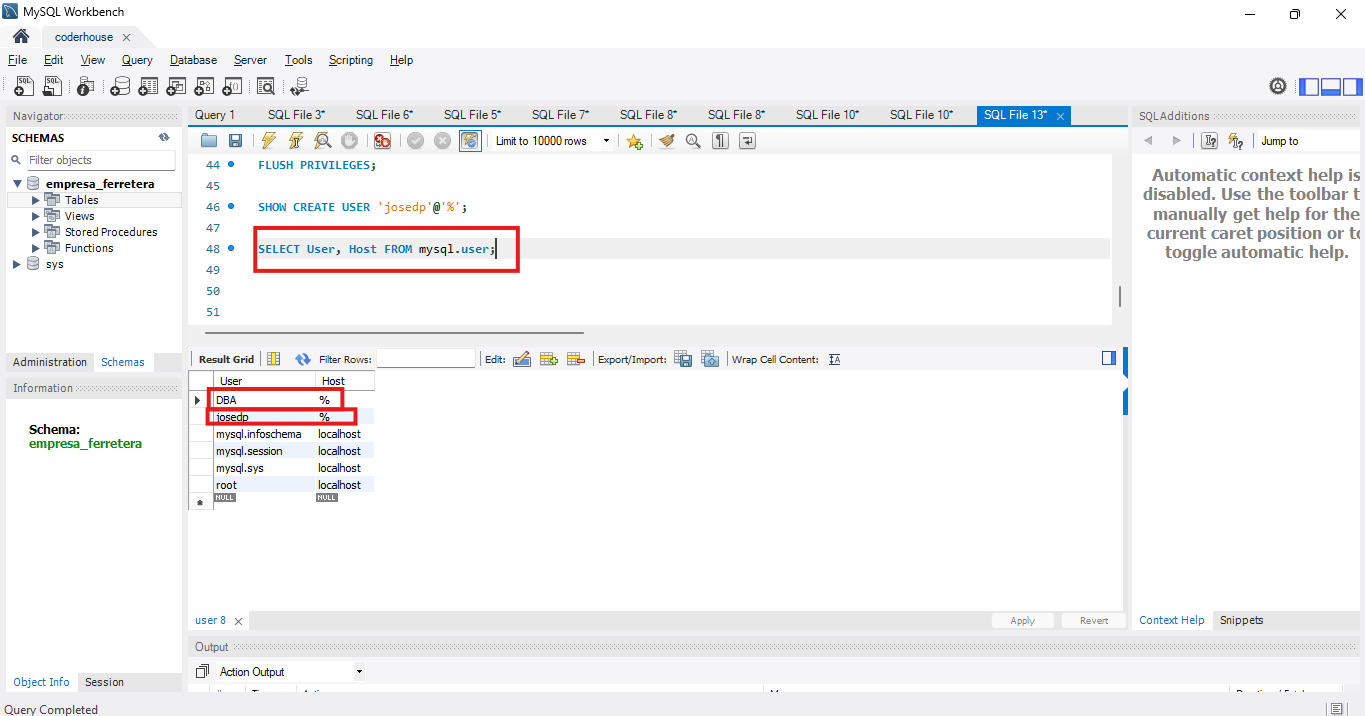Reconnect to DBMS icon in main toolbar

coord(300,87)
